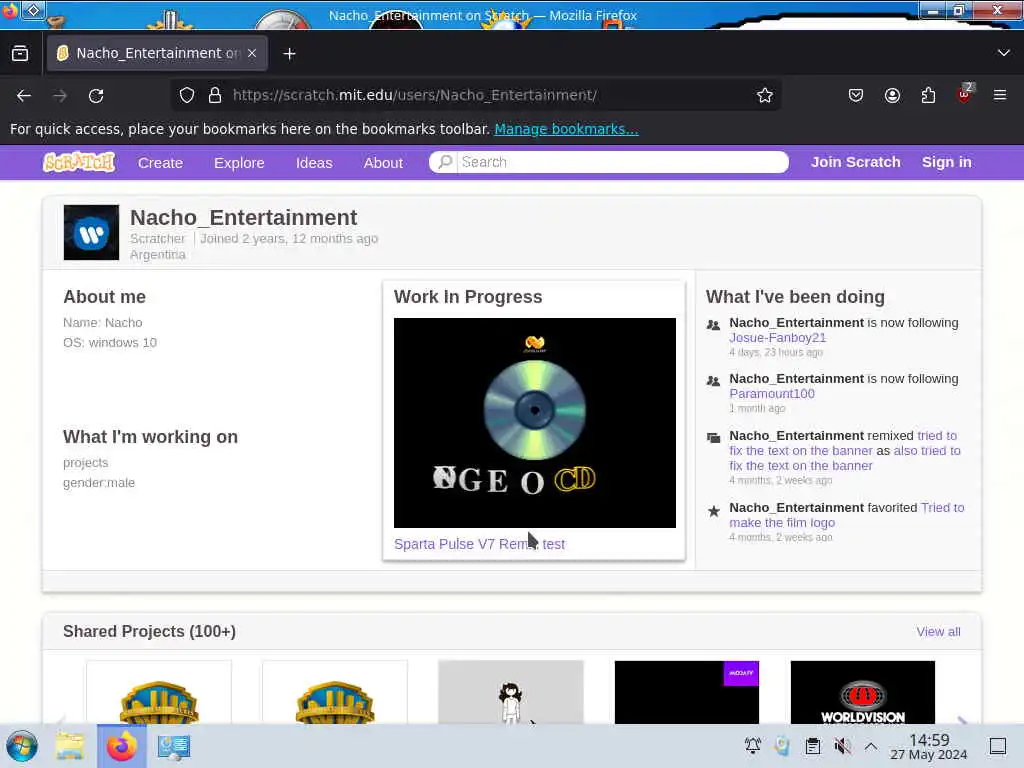Open the Sparta Pulse V7 Remix test link
Screen dimensions: 1024x768
click(x=479, y=544)
